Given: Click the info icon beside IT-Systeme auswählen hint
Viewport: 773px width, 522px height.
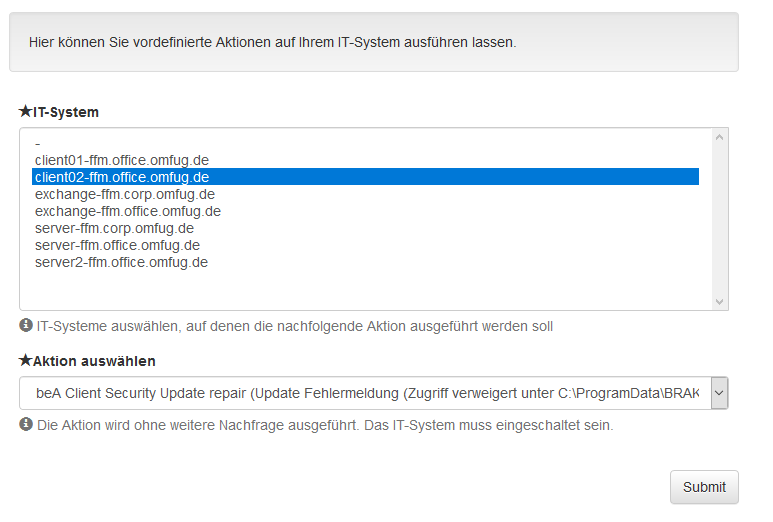Looking at the screenshot, I should click(26, 325).
